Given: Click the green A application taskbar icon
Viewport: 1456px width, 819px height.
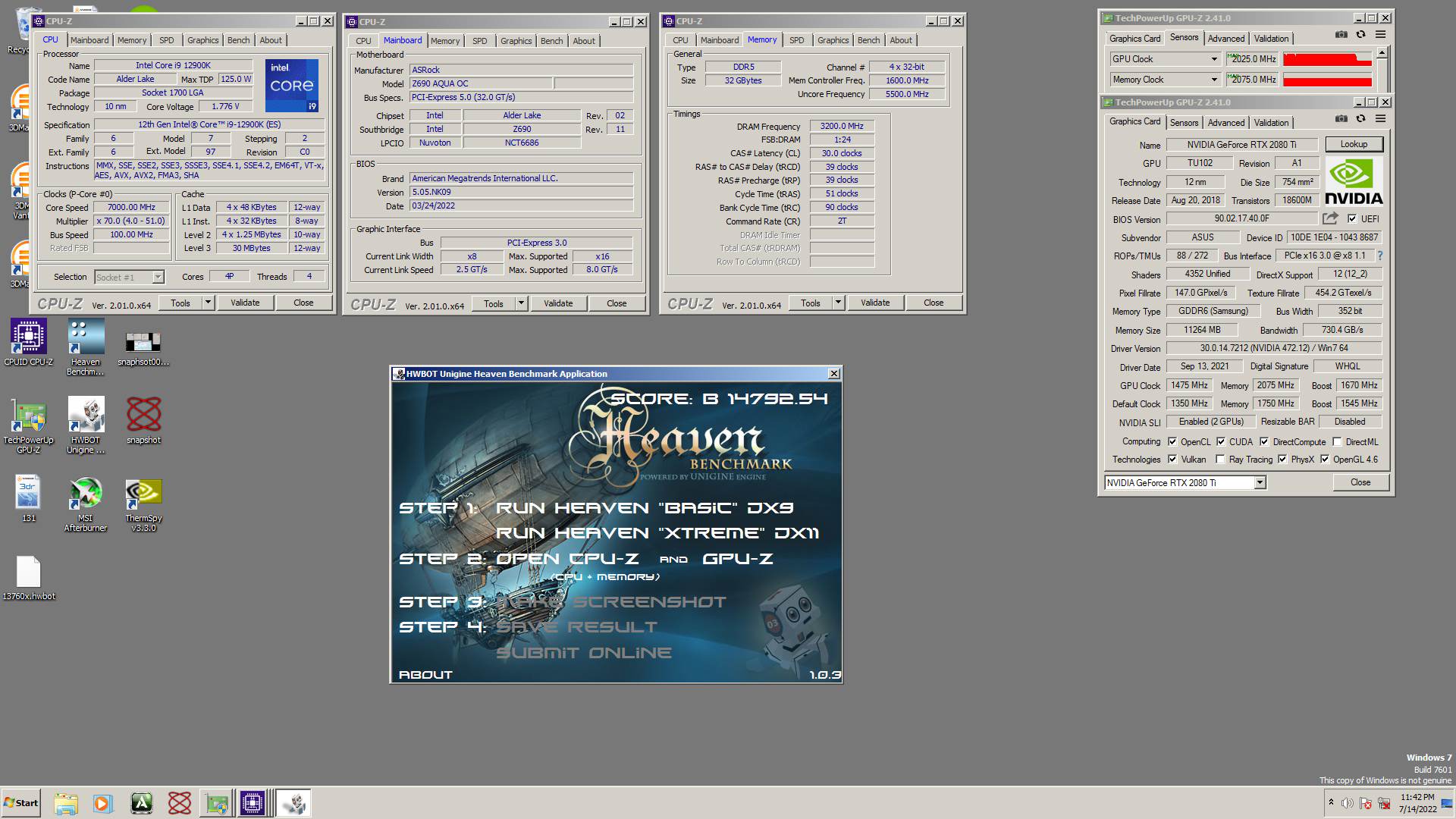Looking at the screenshot, I should 142,803.
